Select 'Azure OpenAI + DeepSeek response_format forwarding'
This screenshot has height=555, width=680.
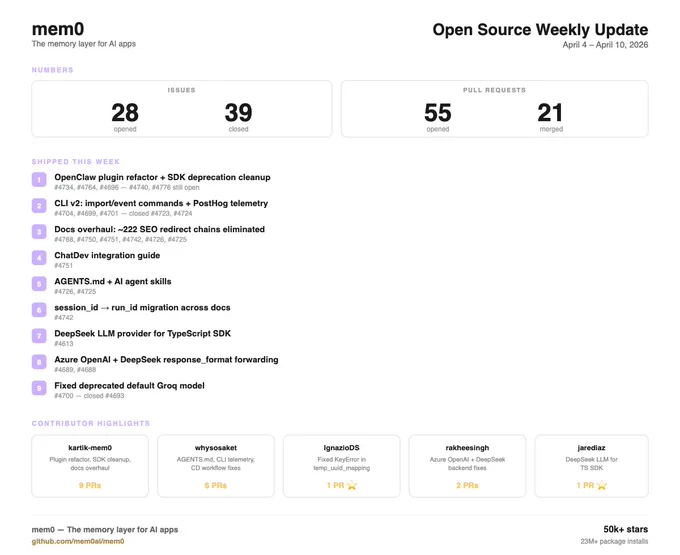pyautogui.click(x=166, y=359)
